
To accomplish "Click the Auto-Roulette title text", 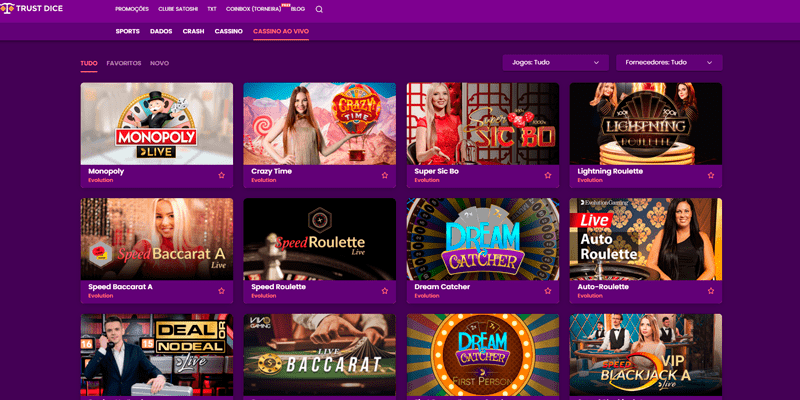I will click(x=603, y=287).
